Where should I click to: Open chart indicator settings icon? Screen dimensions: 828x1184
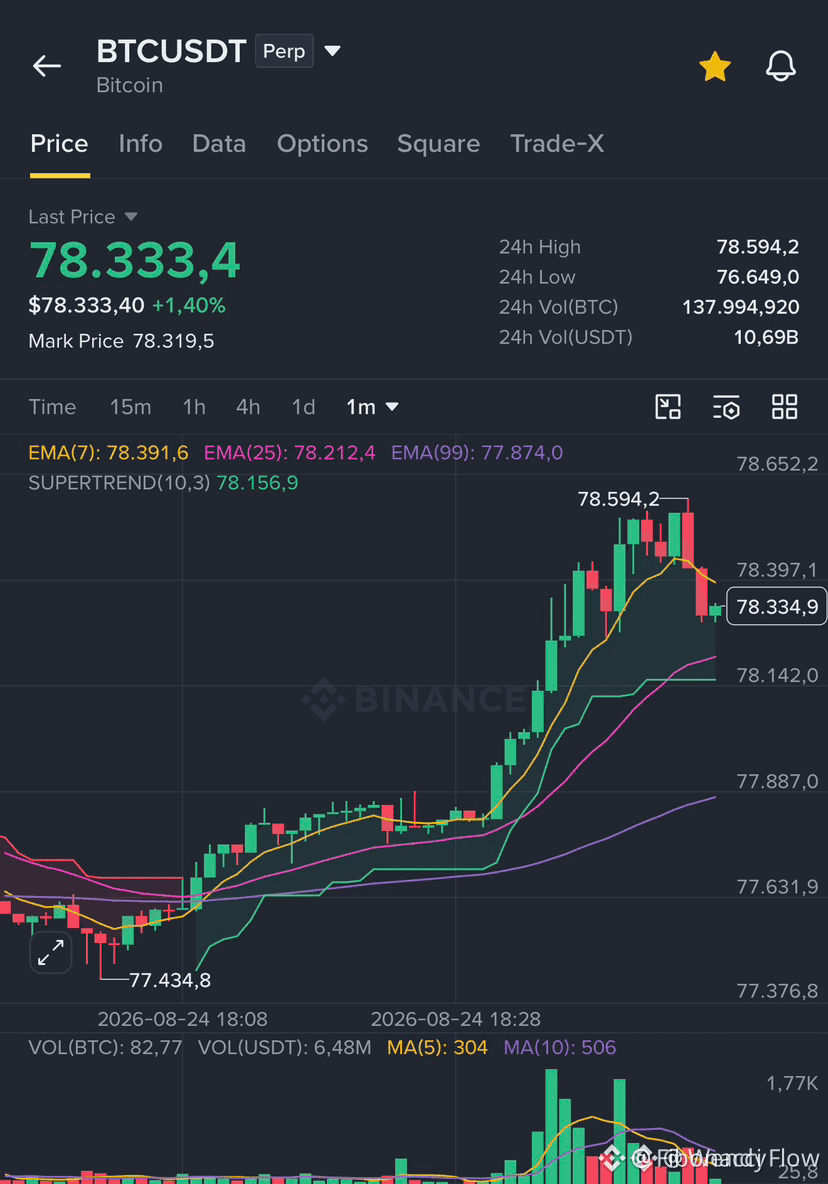click(x=726, y=407)
